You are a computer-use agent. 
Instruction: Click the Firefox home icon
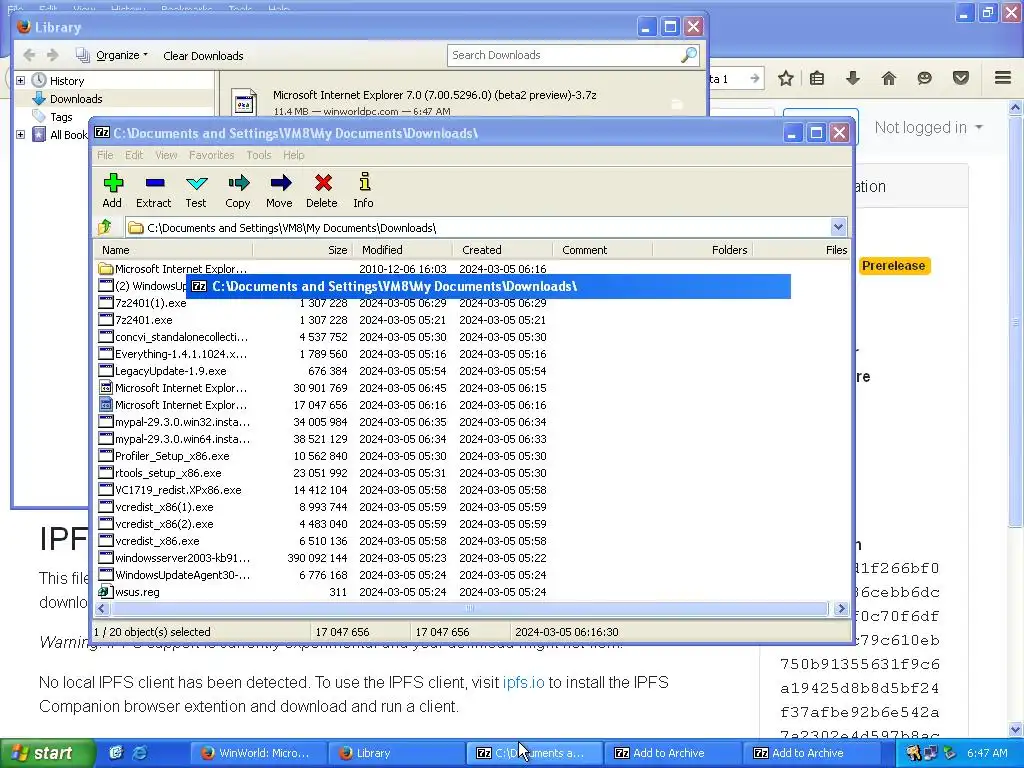889,78
